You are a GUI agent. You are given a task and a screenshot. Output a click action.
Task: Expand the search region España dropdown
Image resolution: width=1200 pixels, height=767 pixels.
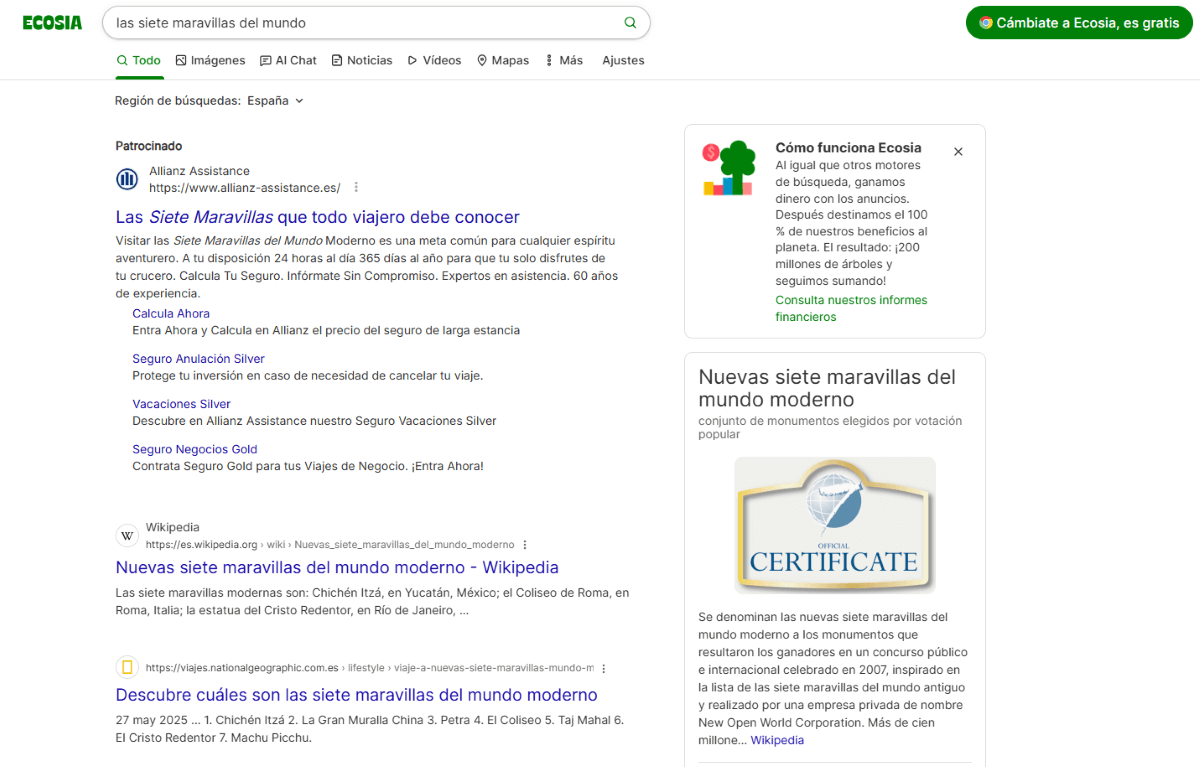pos(276,101)
